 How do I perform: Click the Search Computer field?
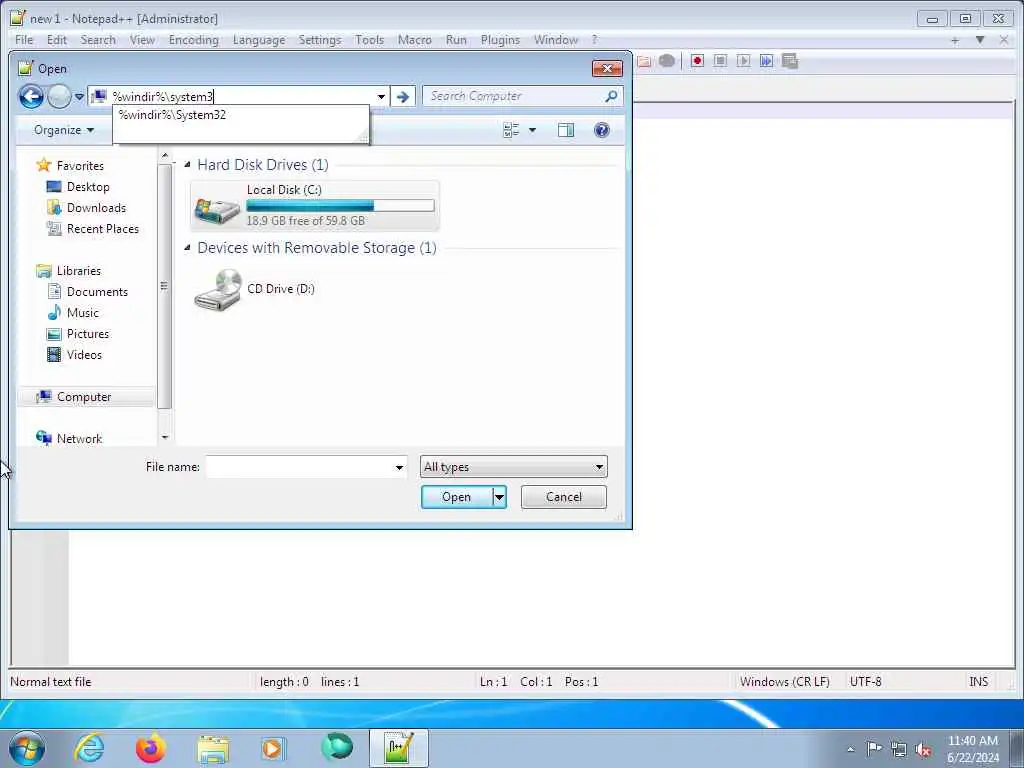[x=516, y=96]
